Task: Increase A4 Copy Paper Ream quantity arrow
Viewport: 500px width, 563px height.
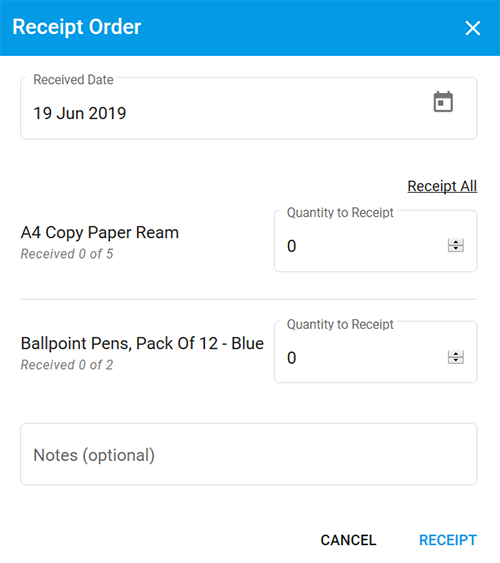Action: 456,242
